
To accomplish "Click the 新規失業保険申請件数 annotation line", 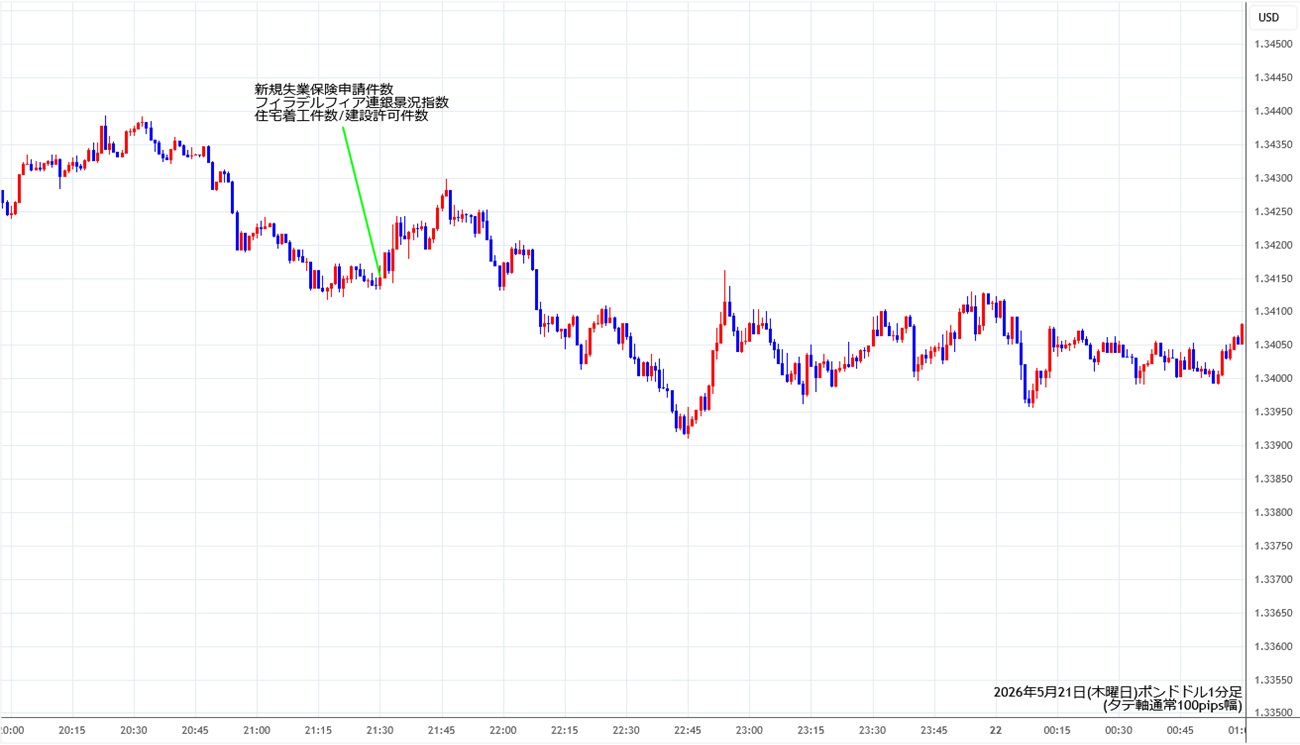I will (324, 90).
